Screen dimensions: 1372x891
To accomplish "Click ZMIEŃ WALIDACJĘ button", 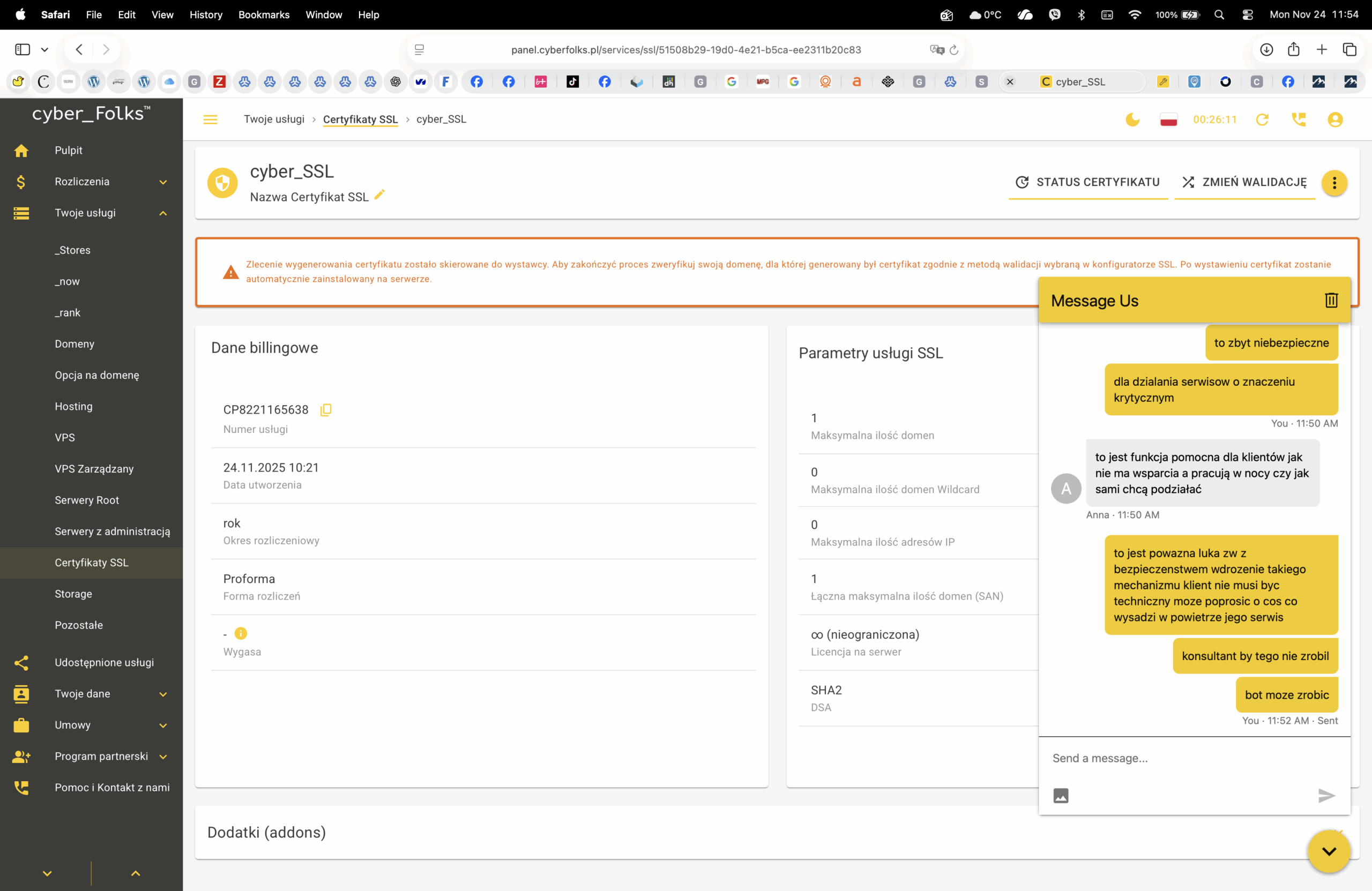I will coord(1244,182).
